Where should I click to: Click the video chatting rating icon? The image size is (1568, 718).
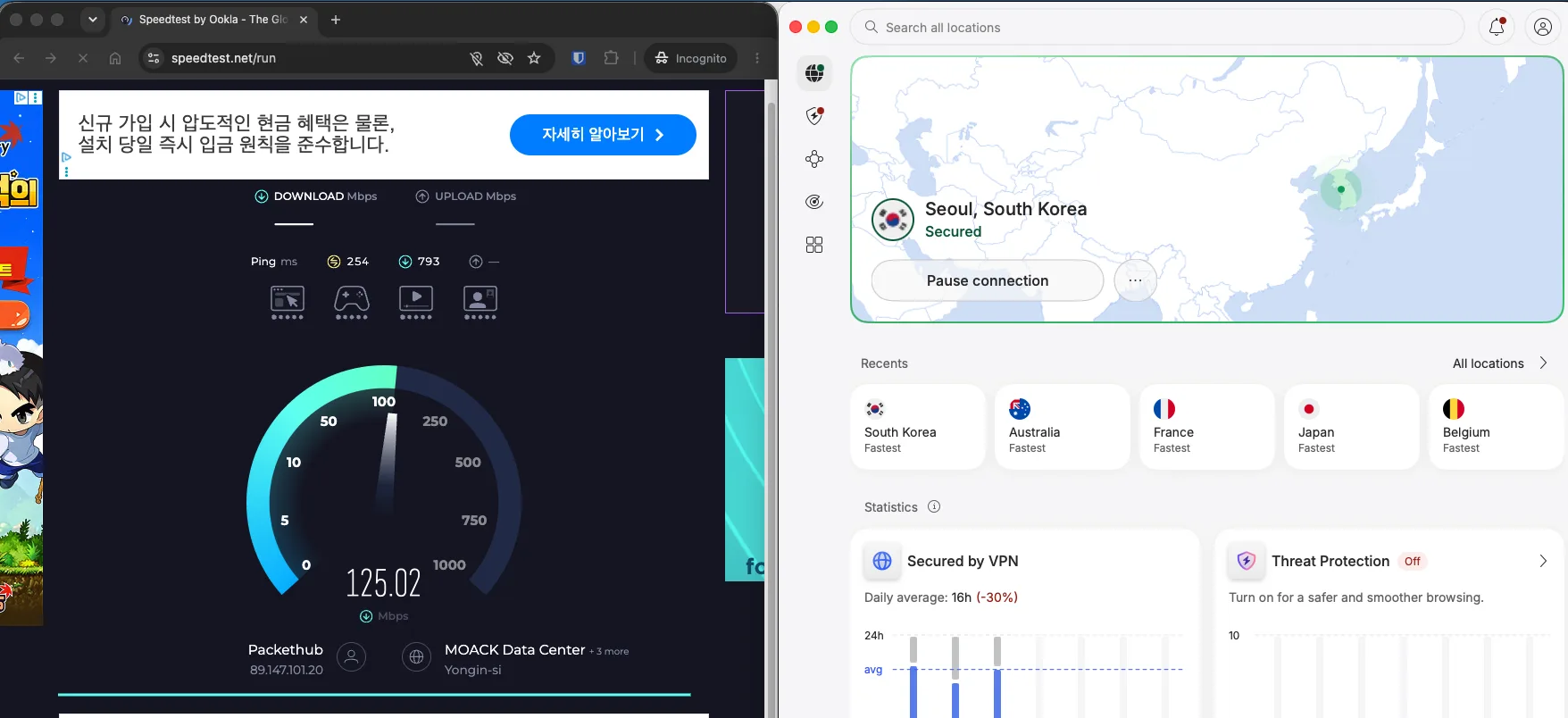point(480,302)
